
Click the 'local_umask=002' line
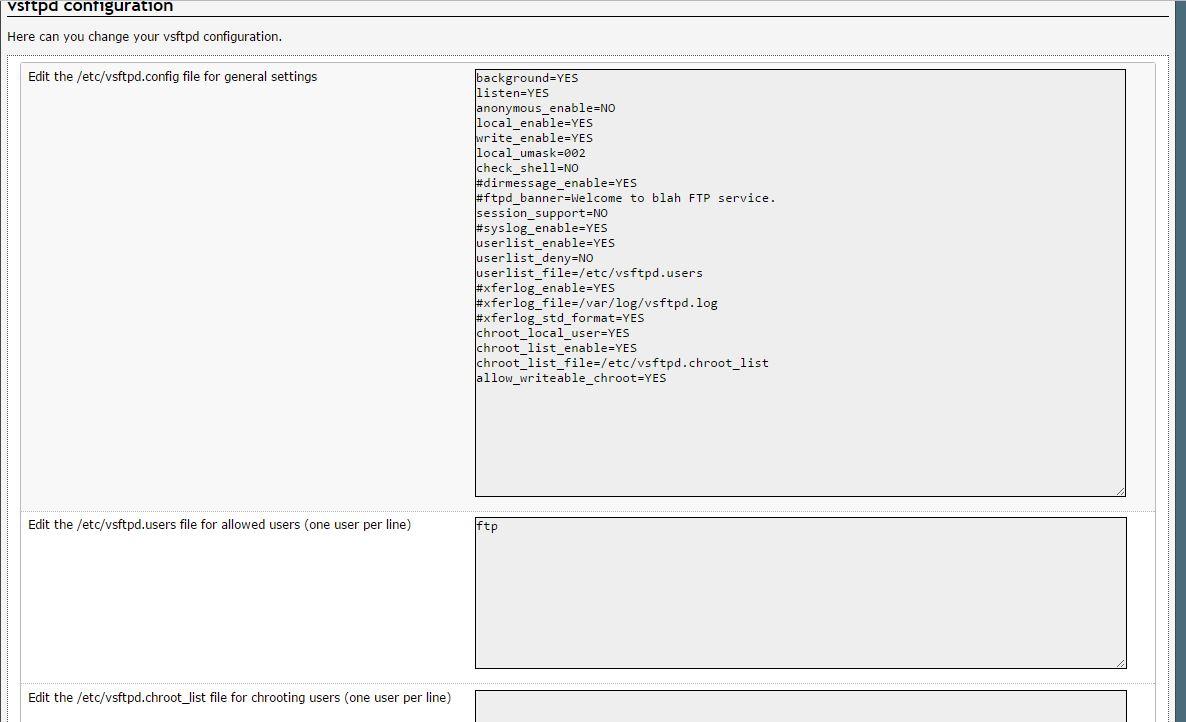[x=531, y=153]
